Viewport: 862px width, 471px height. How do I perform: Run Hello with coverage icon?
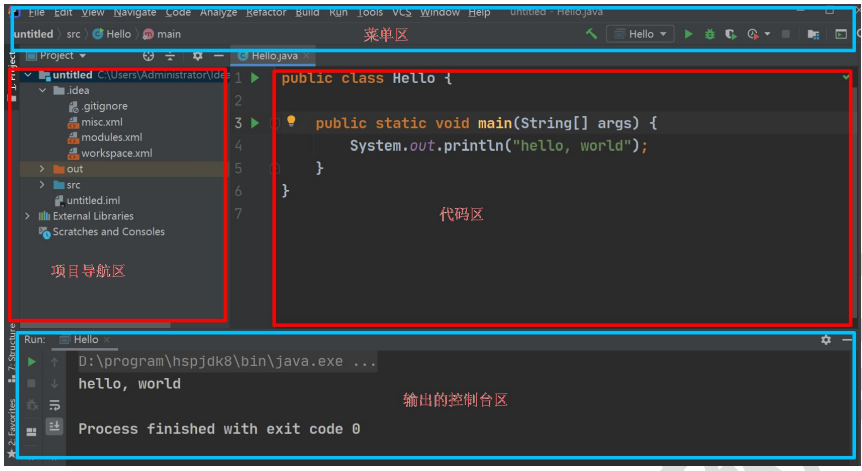point(731,34)
